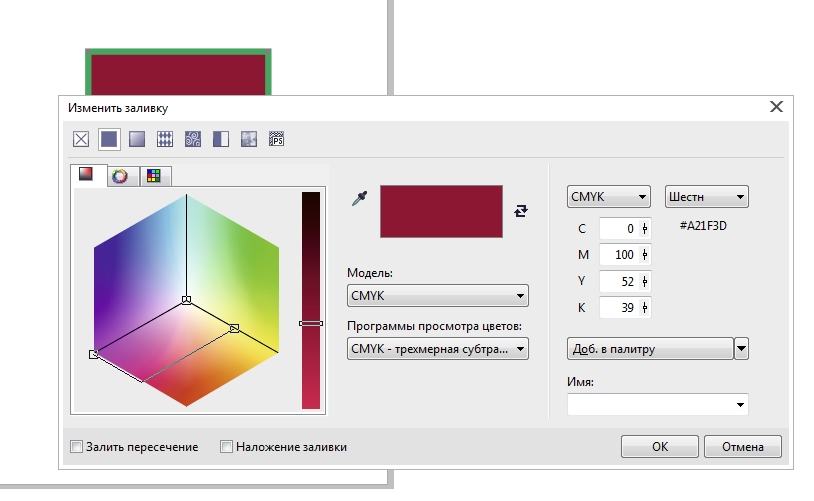Viewport: 814px width, 501px height.
Task: Click the hexagon color picker area
Action: click(x=186, y=300)
